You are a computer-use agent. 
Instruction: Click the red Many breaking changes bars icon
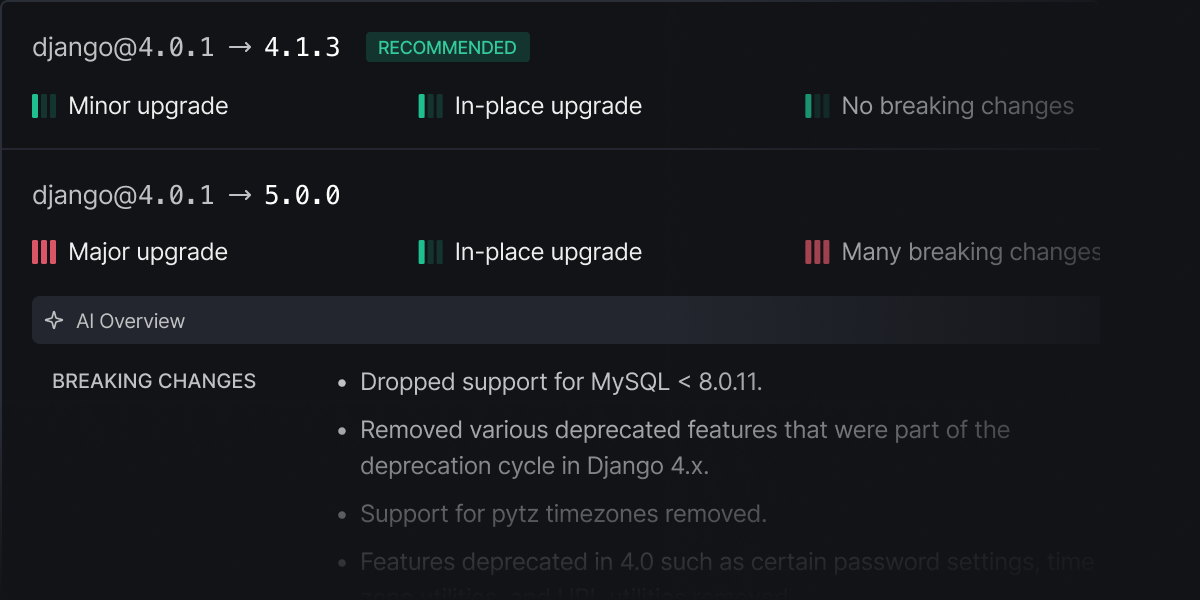coord(817,252)
